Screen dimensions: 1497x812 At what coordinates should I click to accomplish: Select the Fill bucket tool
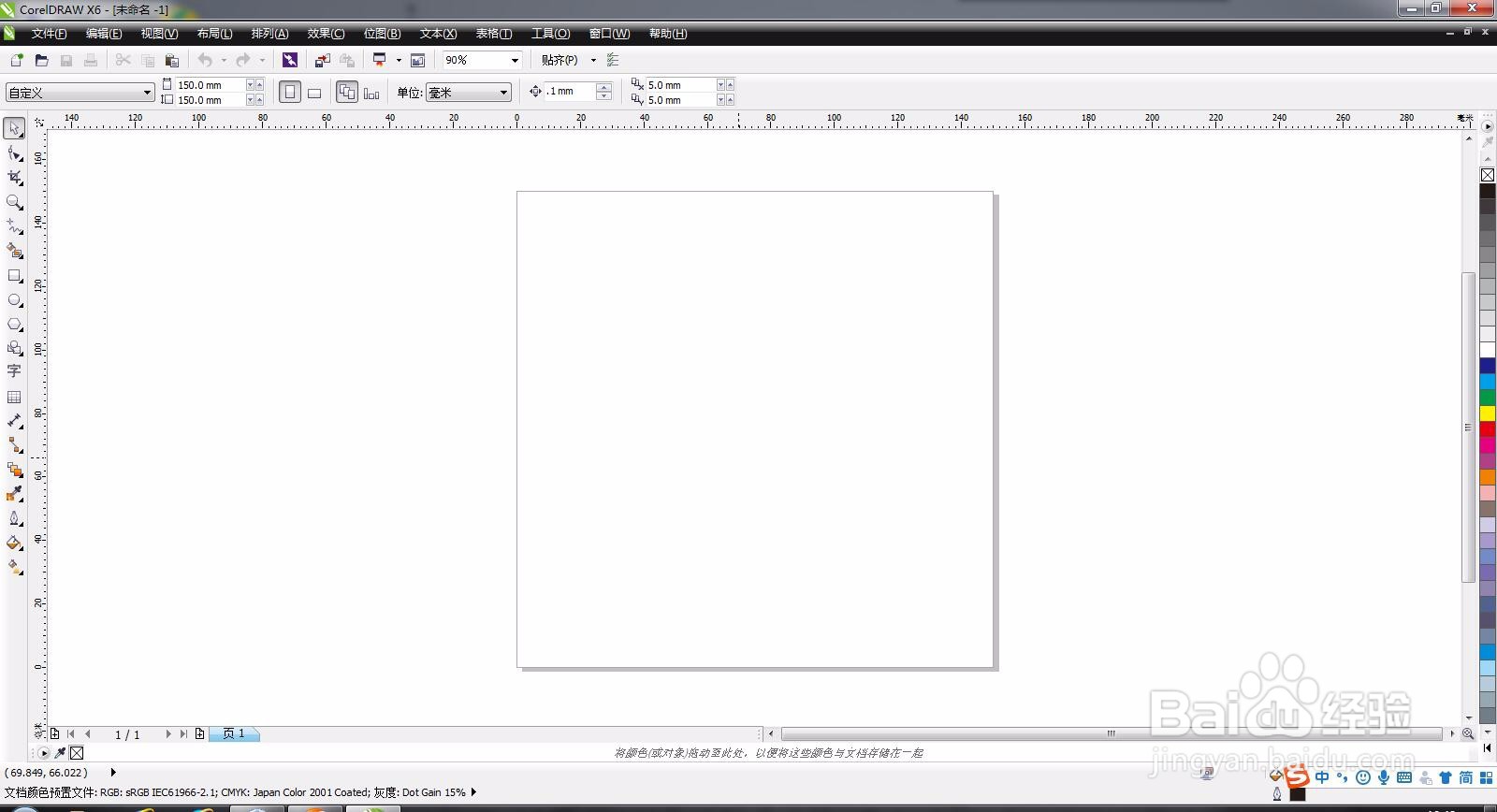click(14, 543)
